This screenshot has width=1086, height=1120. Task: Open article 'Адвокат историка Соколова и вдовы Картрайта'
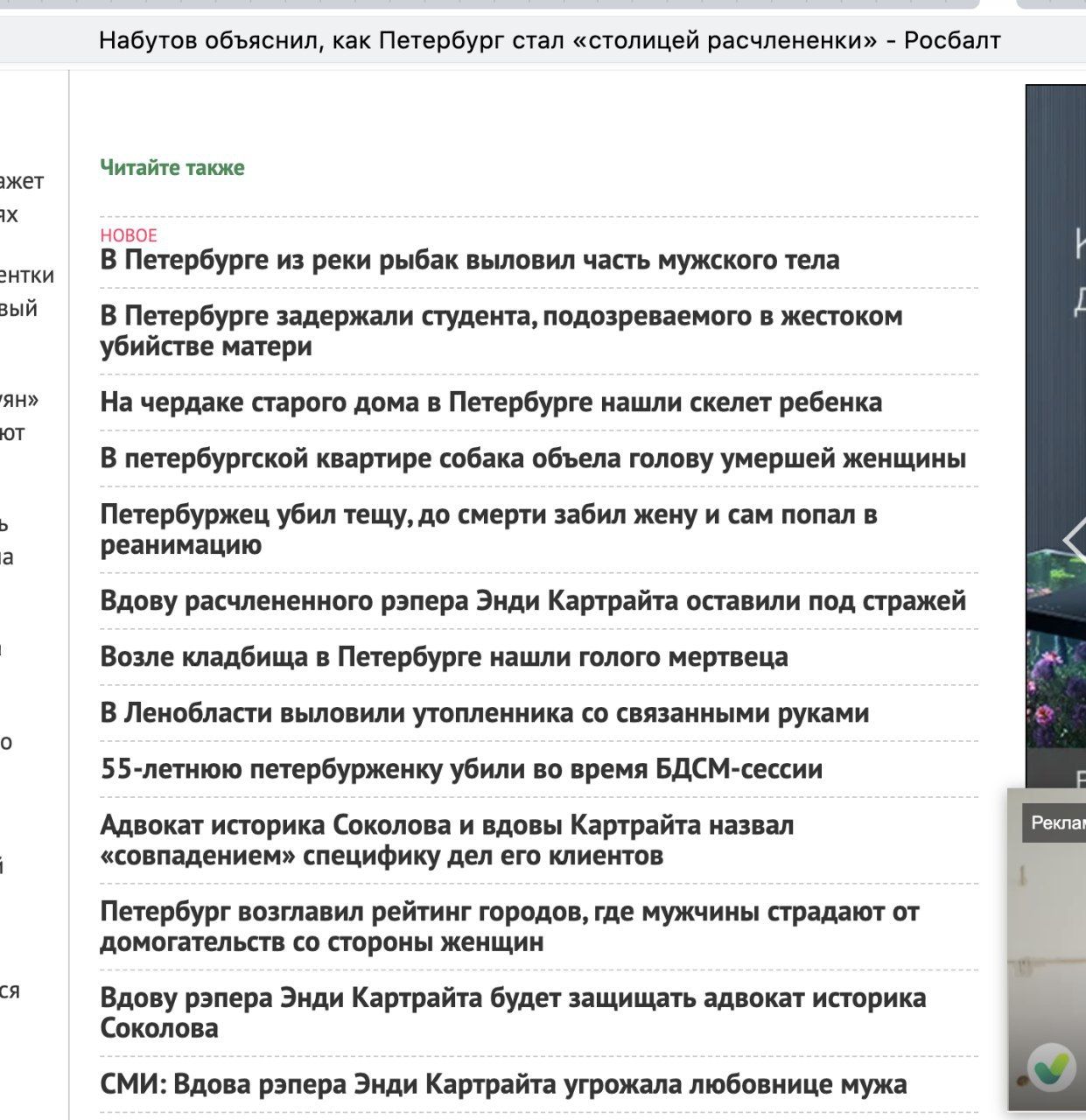[x=447, y=840]
